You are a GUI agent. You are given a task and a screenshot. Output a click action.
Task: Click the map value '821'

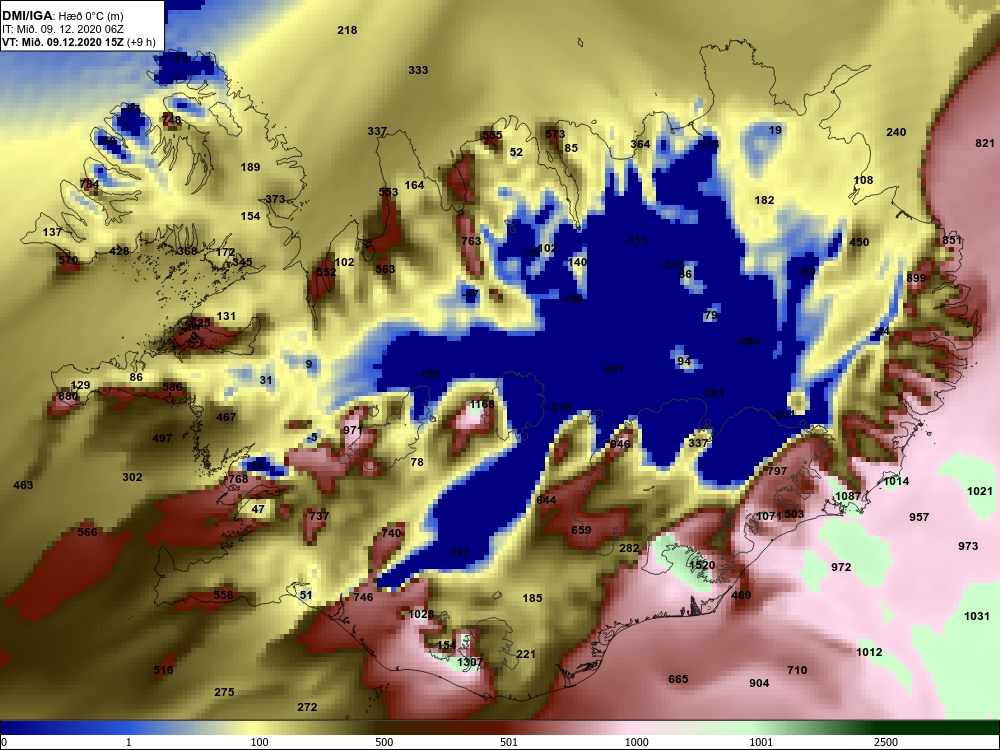point(985,143)
